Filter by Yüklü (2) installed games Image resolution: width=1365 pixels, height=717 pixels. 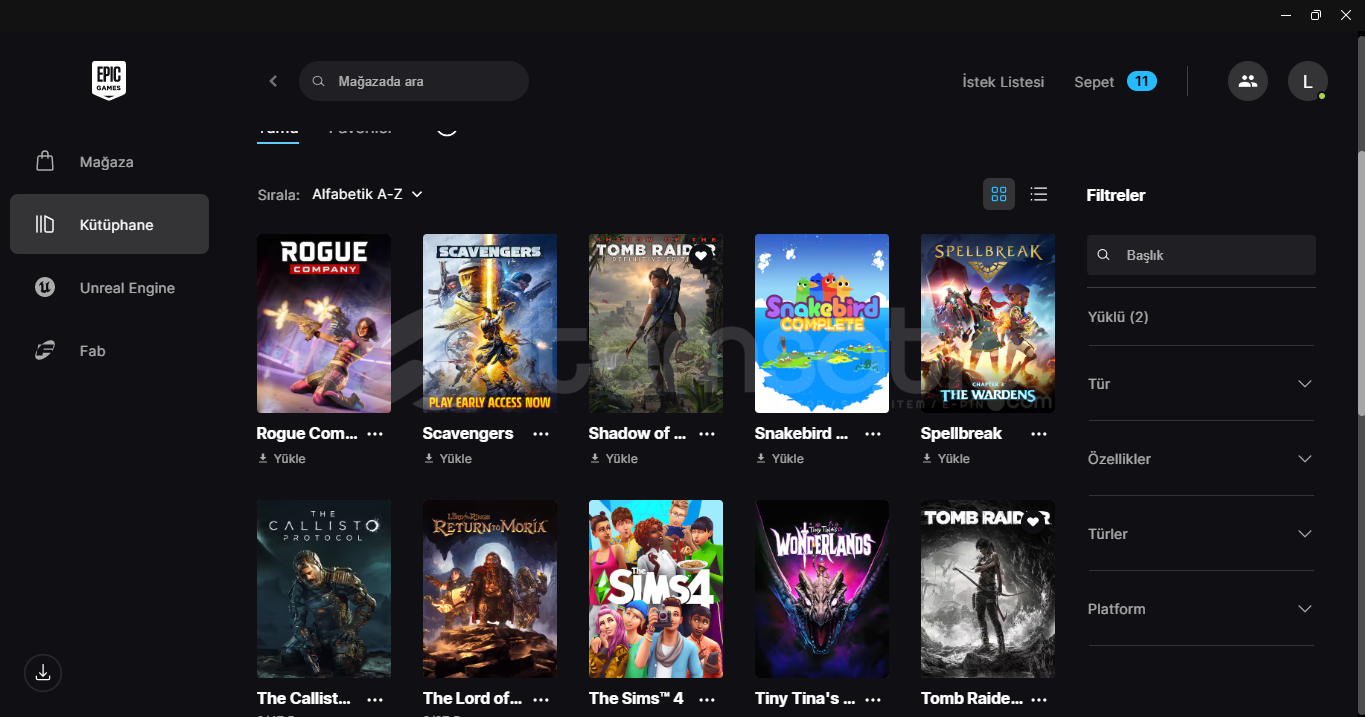tap(1118, 317)
